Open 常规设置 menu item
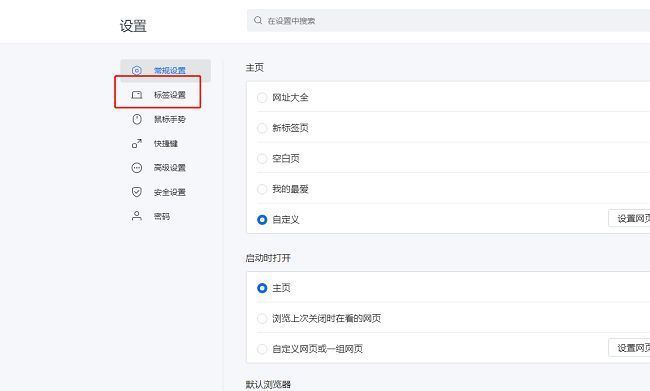The height and width of the screenshot is (391, 650). [165, 70]
